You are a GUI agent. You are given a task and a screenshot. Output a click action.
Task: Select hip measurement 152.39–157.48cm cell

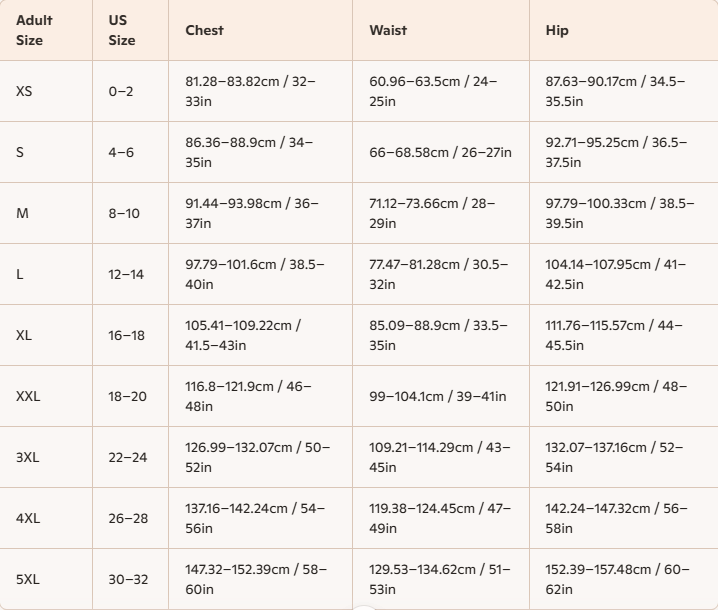point(617,579)
